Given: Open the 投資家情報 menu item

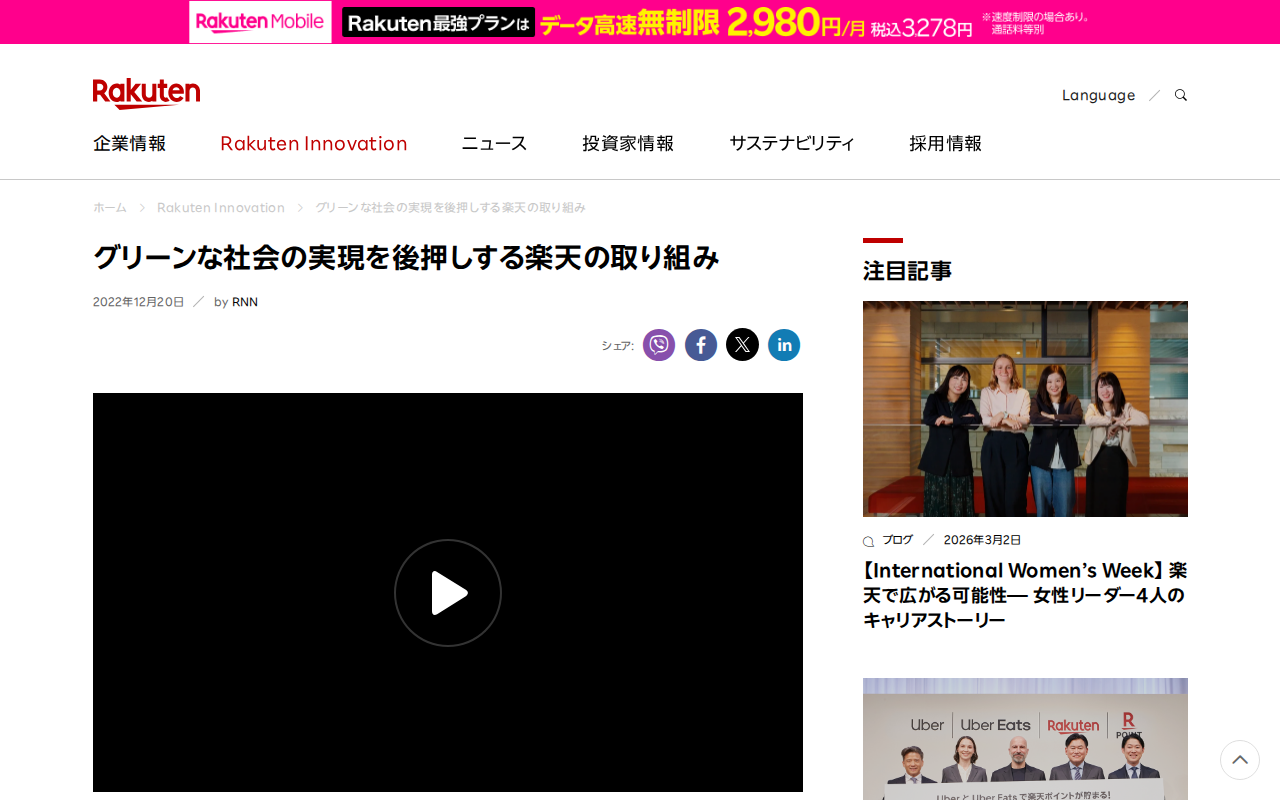Looking at the screenshot, I should pos(628,143).
